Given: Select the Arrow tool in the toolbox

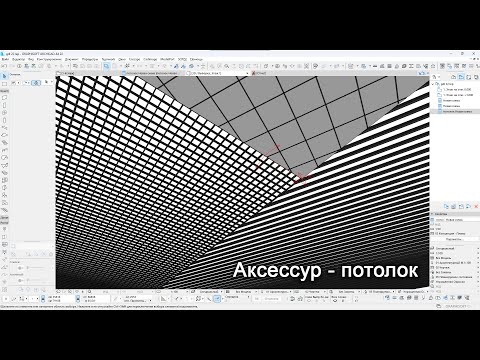Looking at the screenshot, I should coord(4,76).
